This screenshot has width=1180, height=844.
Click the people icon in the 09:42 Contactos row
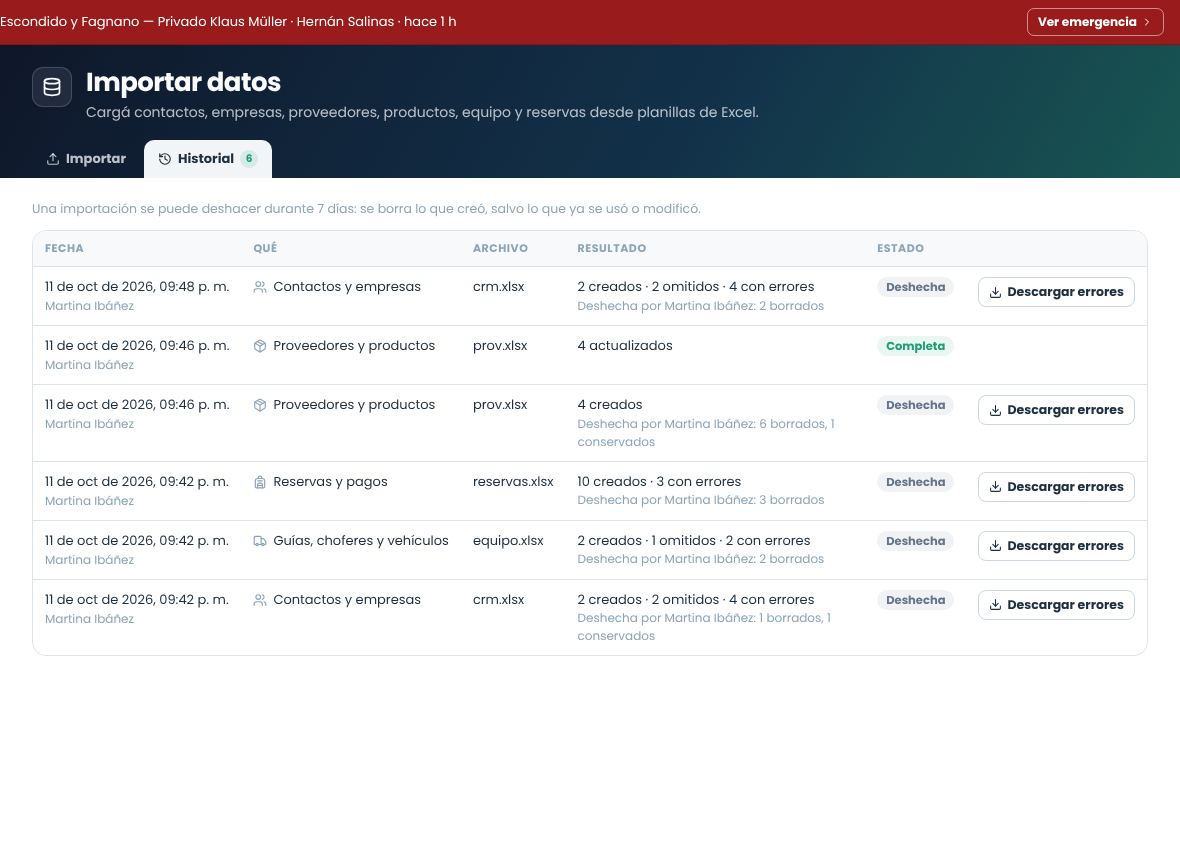tap(260, 600)
